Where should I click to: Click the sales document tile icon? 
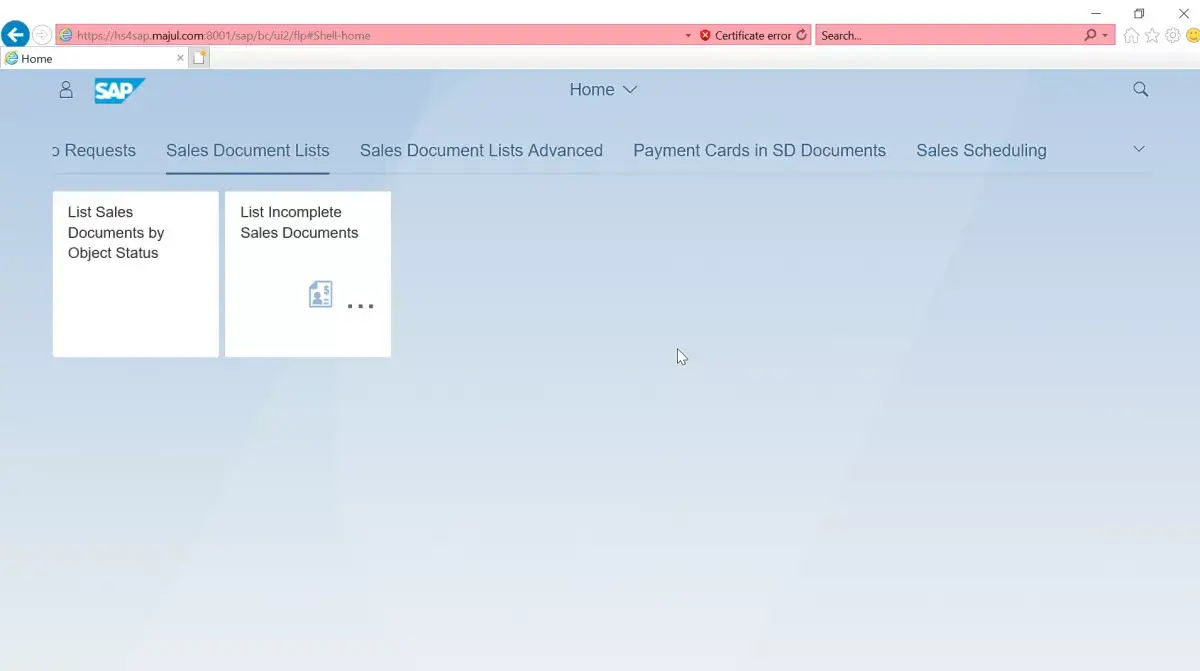click(320, 294)
